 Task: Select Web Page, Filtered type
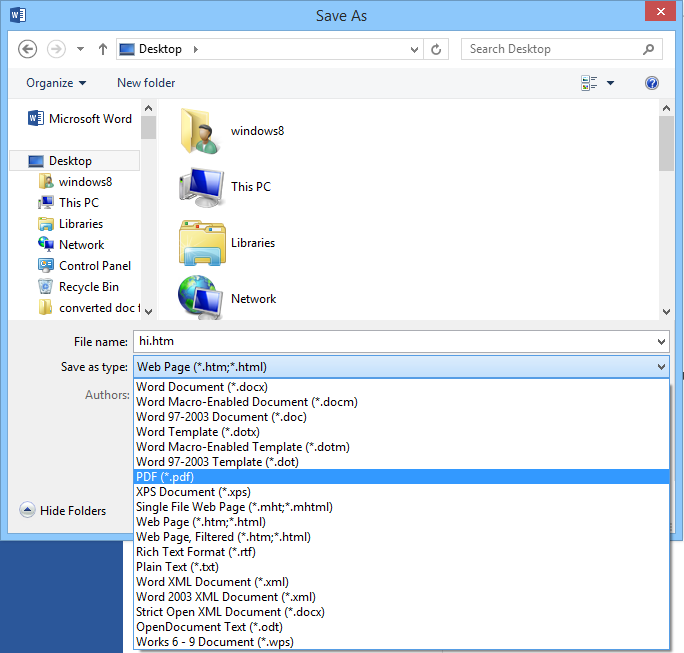(x=401, y=537)
